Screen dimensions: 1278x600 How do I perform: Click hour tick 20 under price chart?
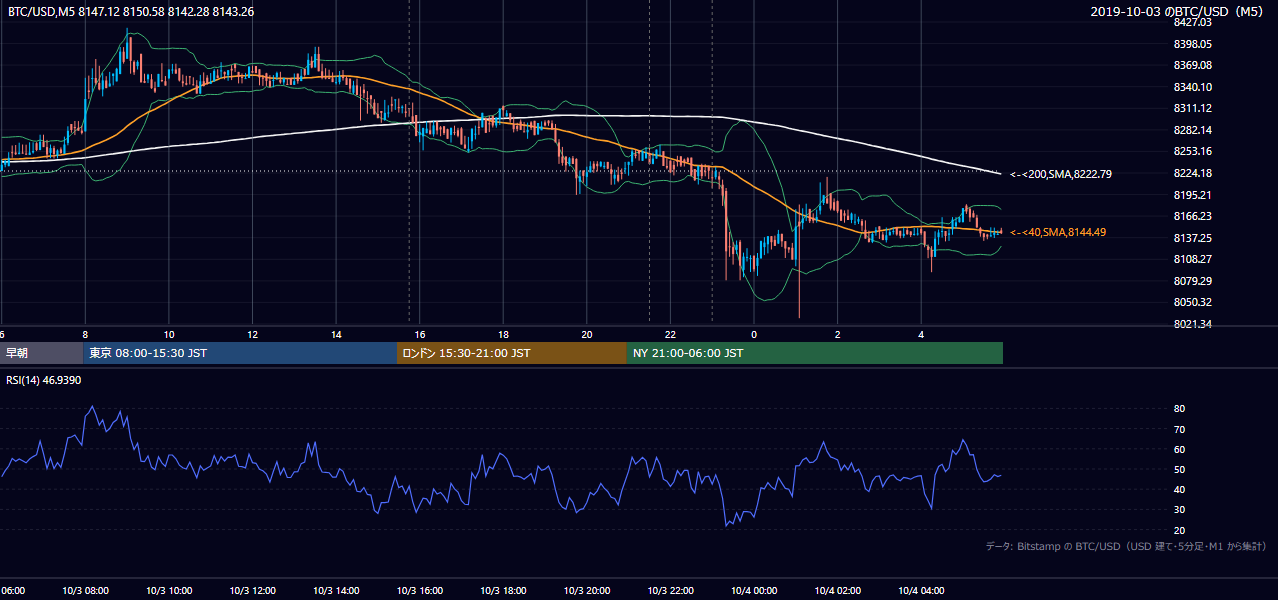[587, 334]
